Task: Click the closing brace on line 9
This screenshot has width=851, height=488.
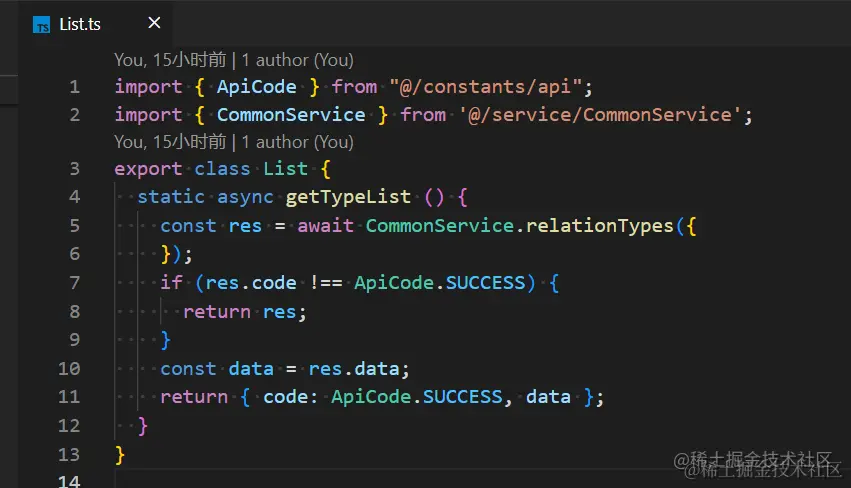Action: click(166, 340)
